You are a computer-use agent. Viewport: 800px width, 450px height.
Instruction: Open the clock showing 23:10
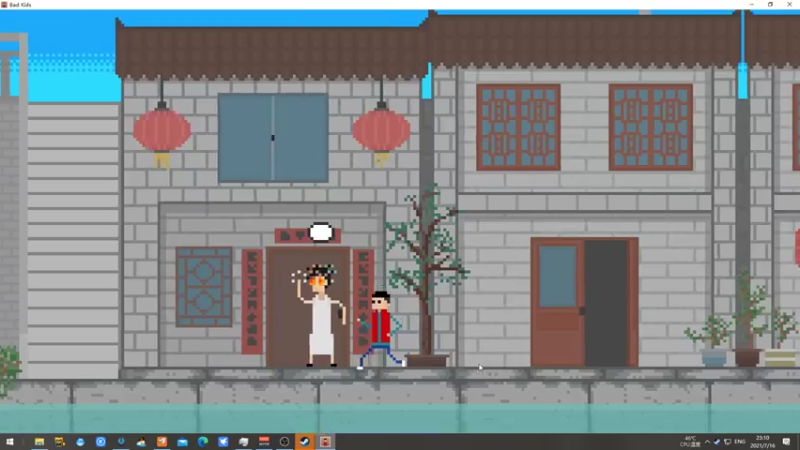click(763, 442)
